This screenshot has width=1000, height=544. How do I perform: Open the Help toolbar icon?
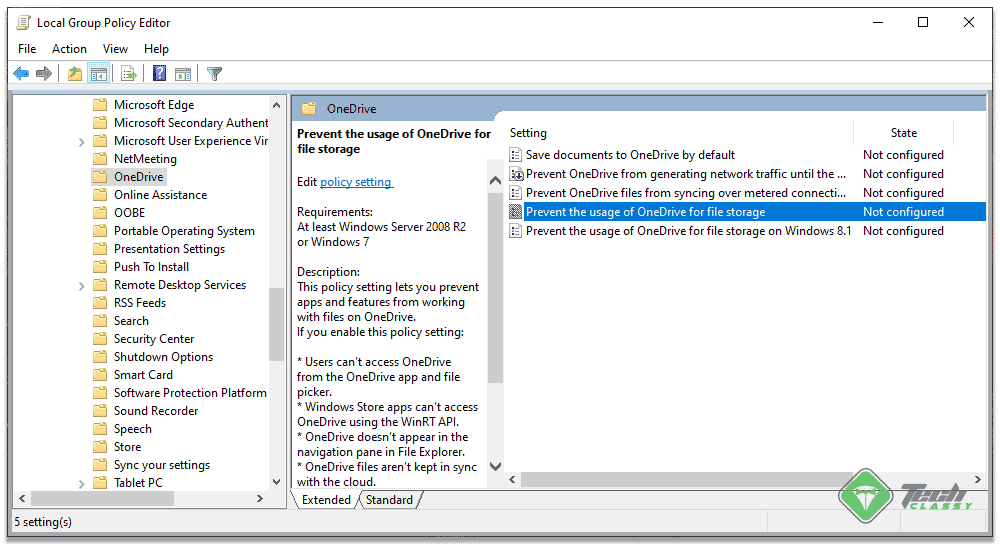pos(159,74)
